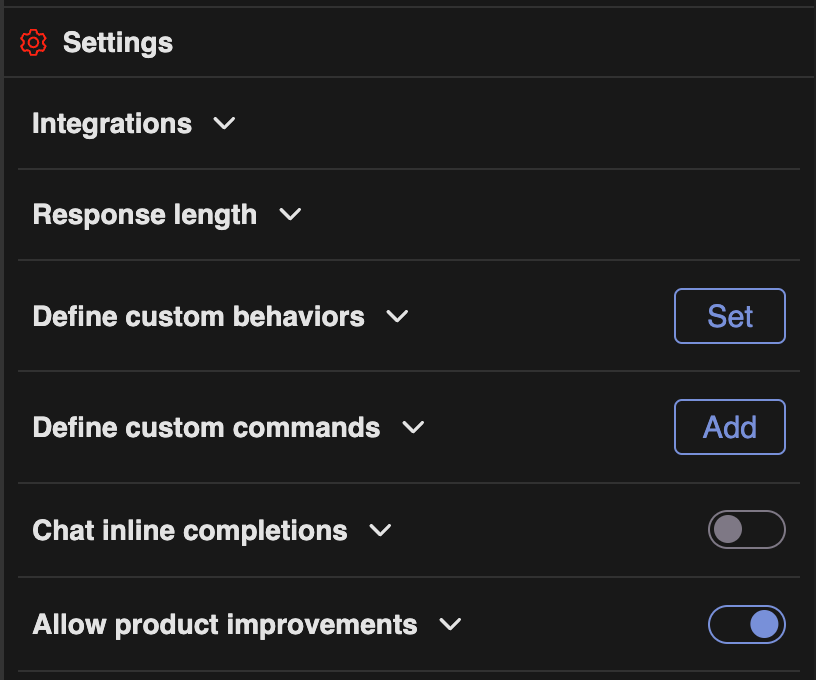Click the Define custom commands label

pyautogui.click(x=206, y=428)
